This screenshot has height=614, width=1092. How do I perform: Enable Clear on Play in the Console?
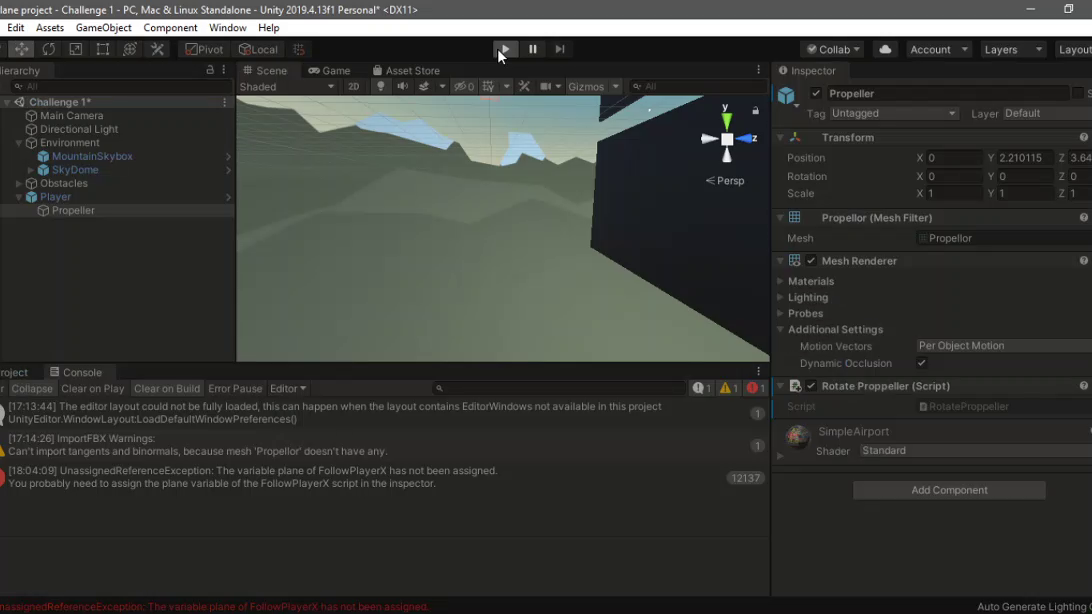[x=92, y=388]
